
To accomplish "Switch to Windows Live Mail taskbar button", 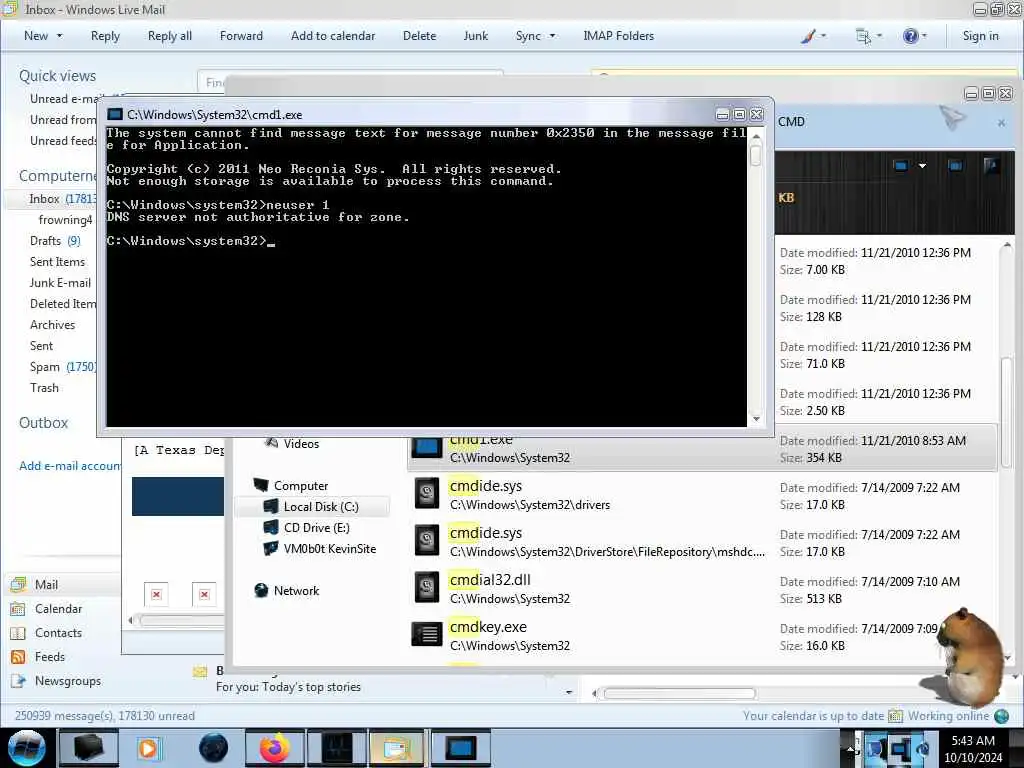I will tap(397, 748).
